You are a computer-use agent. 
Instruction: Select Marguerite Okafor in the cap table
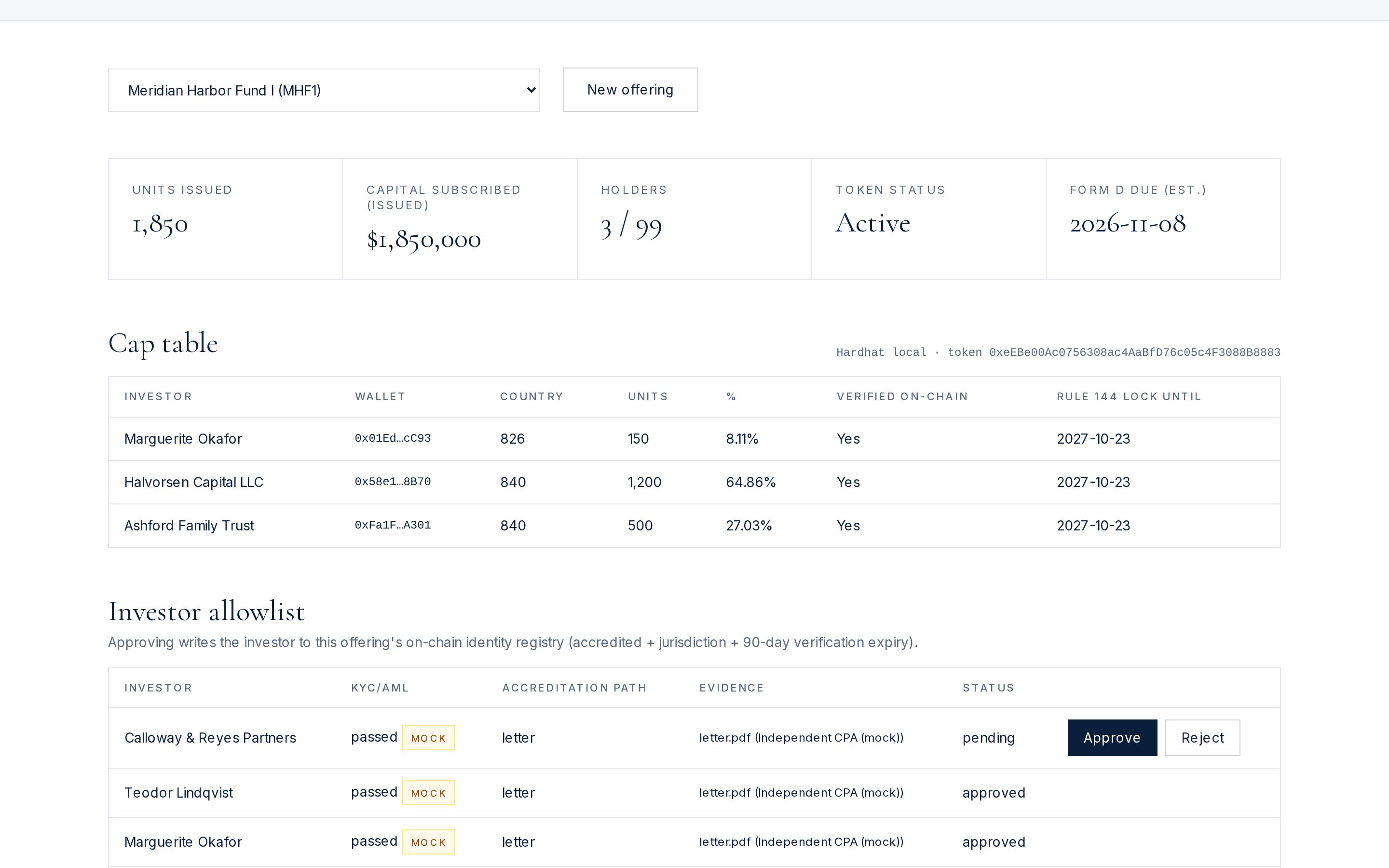183,439
